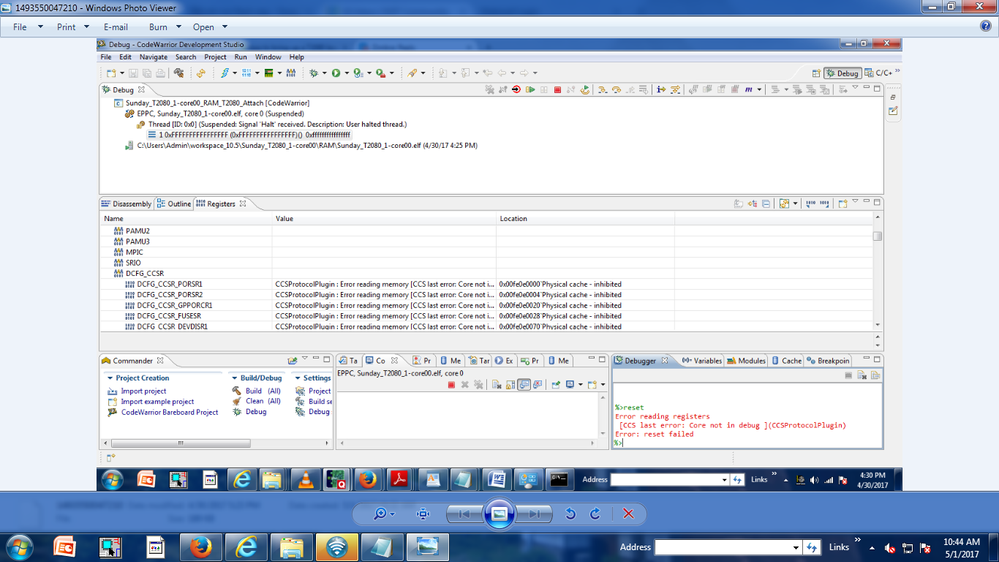Viewport: 999px width, 562px height.
Task: Open the dropdown arrow beside the Debug launch icon
Action: click(324, 73)
